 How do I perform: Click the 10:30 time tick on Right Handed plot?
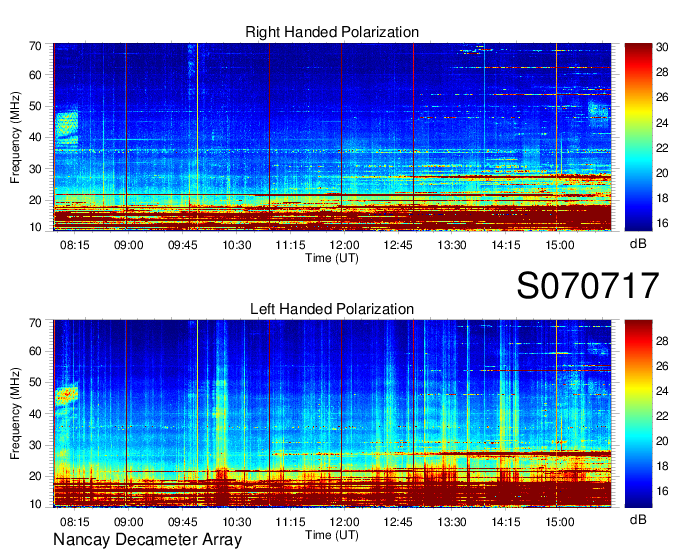(236, 245)
